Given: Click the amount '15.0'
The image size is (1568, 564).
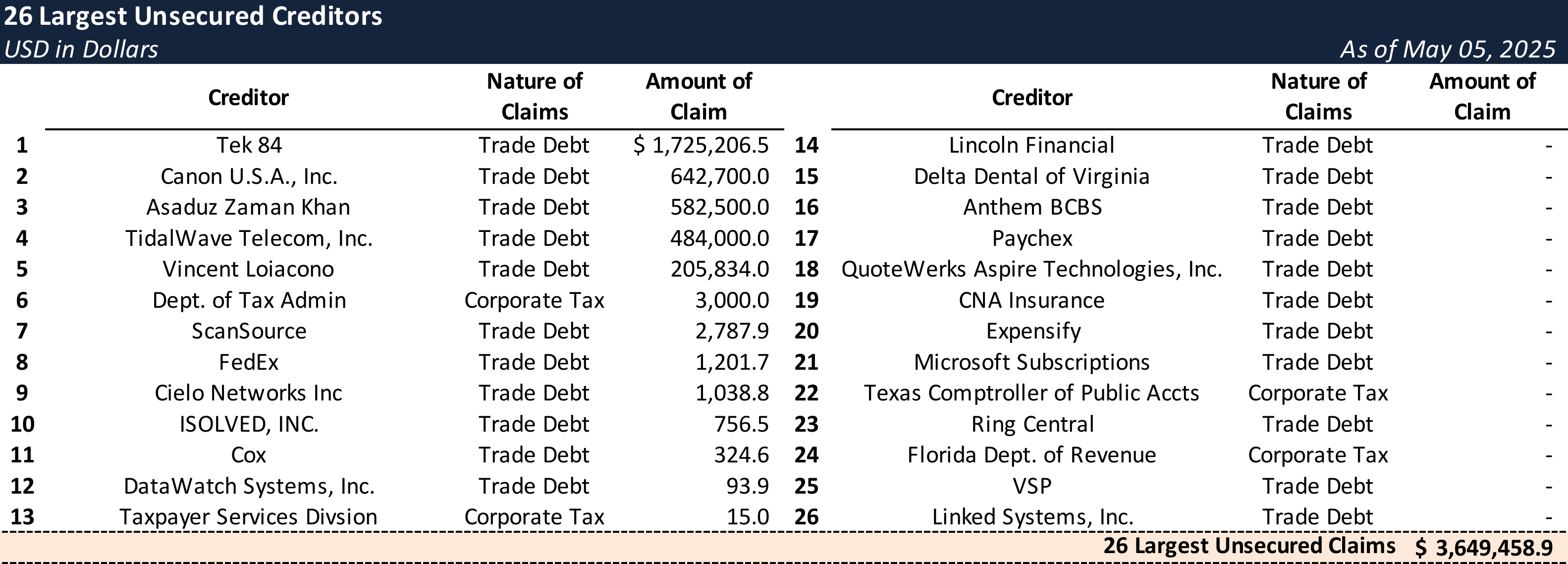Looking at the screenshot, I should [x=748, y=517].
